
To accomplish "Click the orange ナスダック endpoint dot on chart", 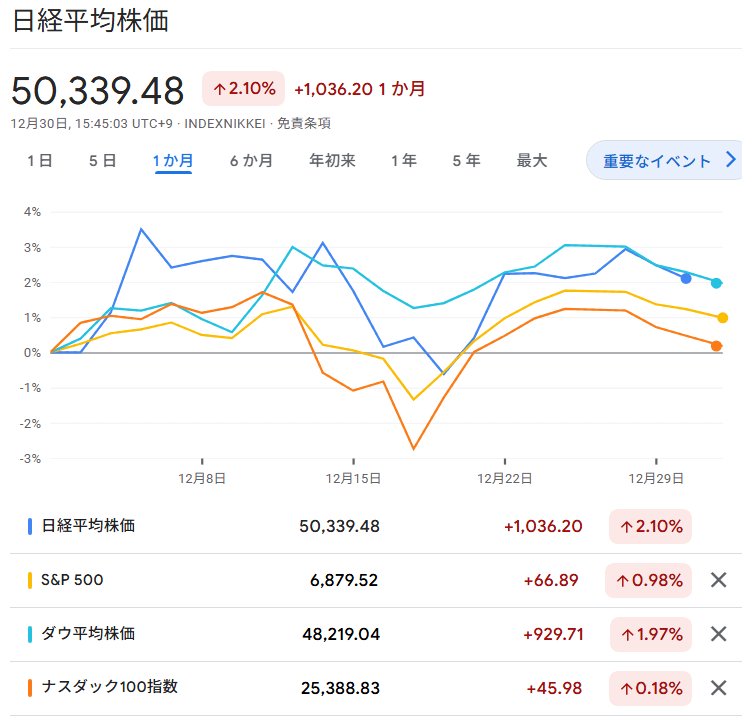I will [x=716, y=346].
